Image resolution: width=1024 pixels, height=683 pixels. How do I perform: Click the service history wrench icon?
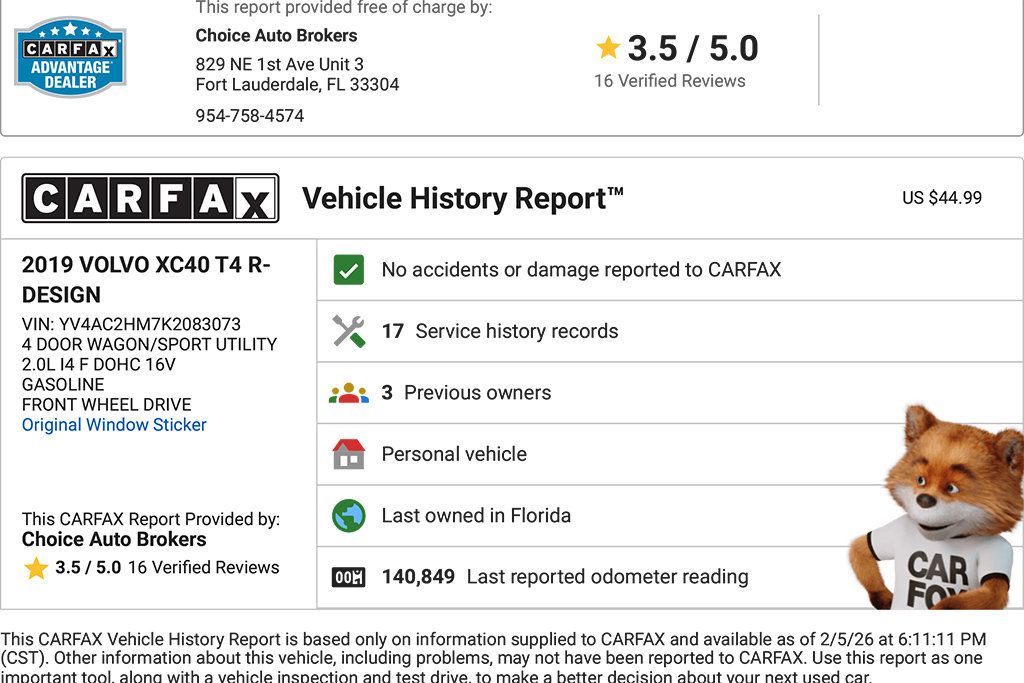click(x=349, y=331)
